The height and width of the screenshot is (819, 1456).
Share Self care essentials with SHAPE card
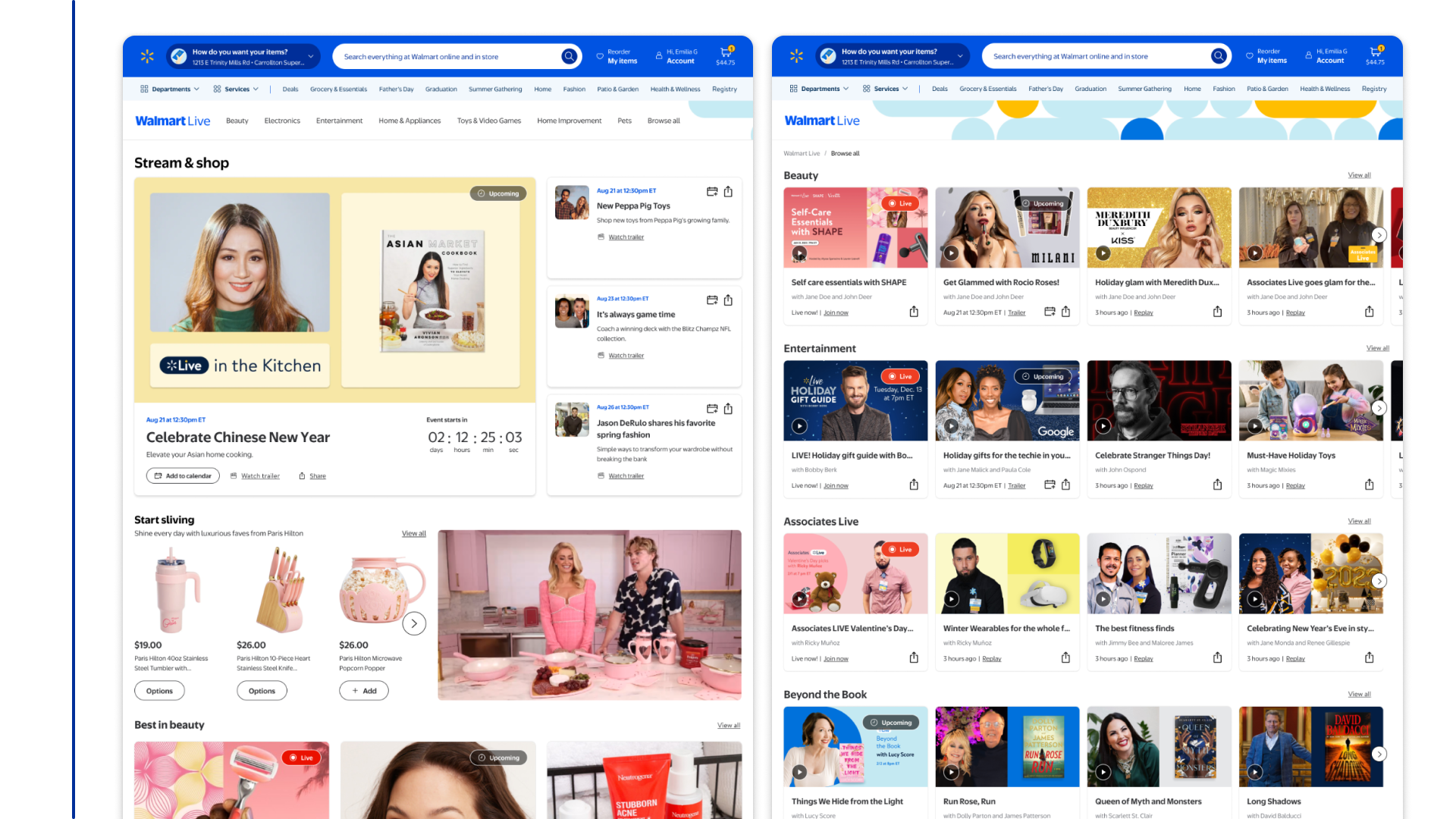click(914, 312)
